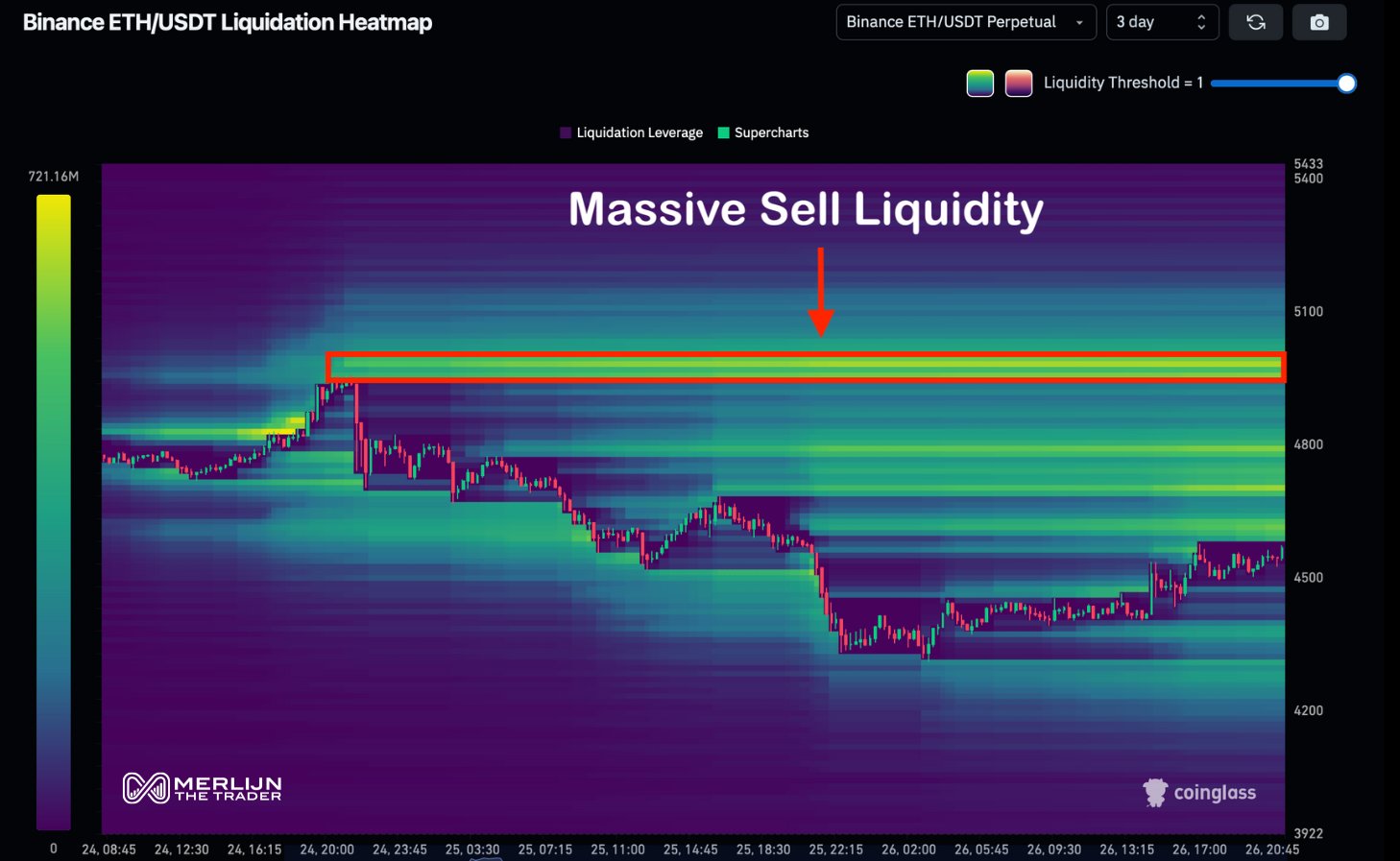Screen dimensions: 1400x861
Task: Click the Merlijn The Trader logo
Action: pos(203,788)
